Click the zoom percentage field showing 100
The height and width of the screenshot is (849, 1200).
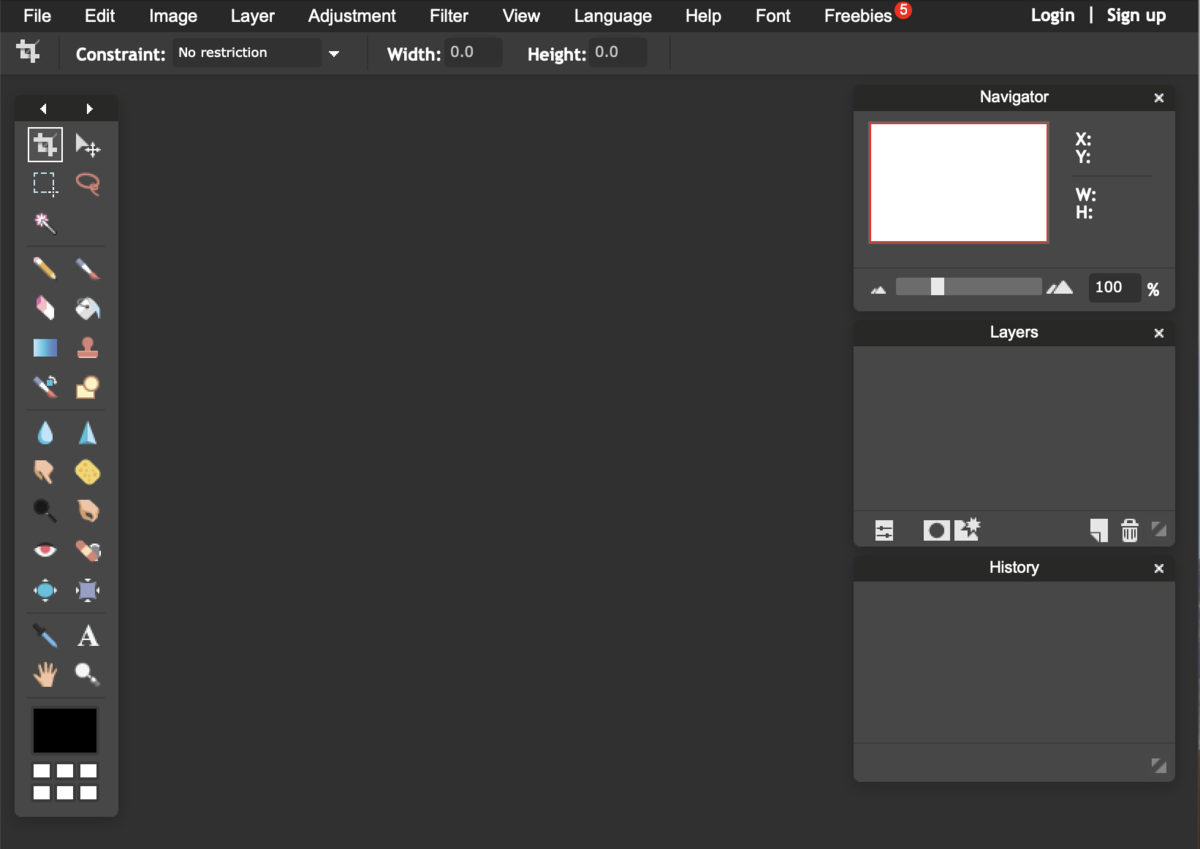[1114, 288]
